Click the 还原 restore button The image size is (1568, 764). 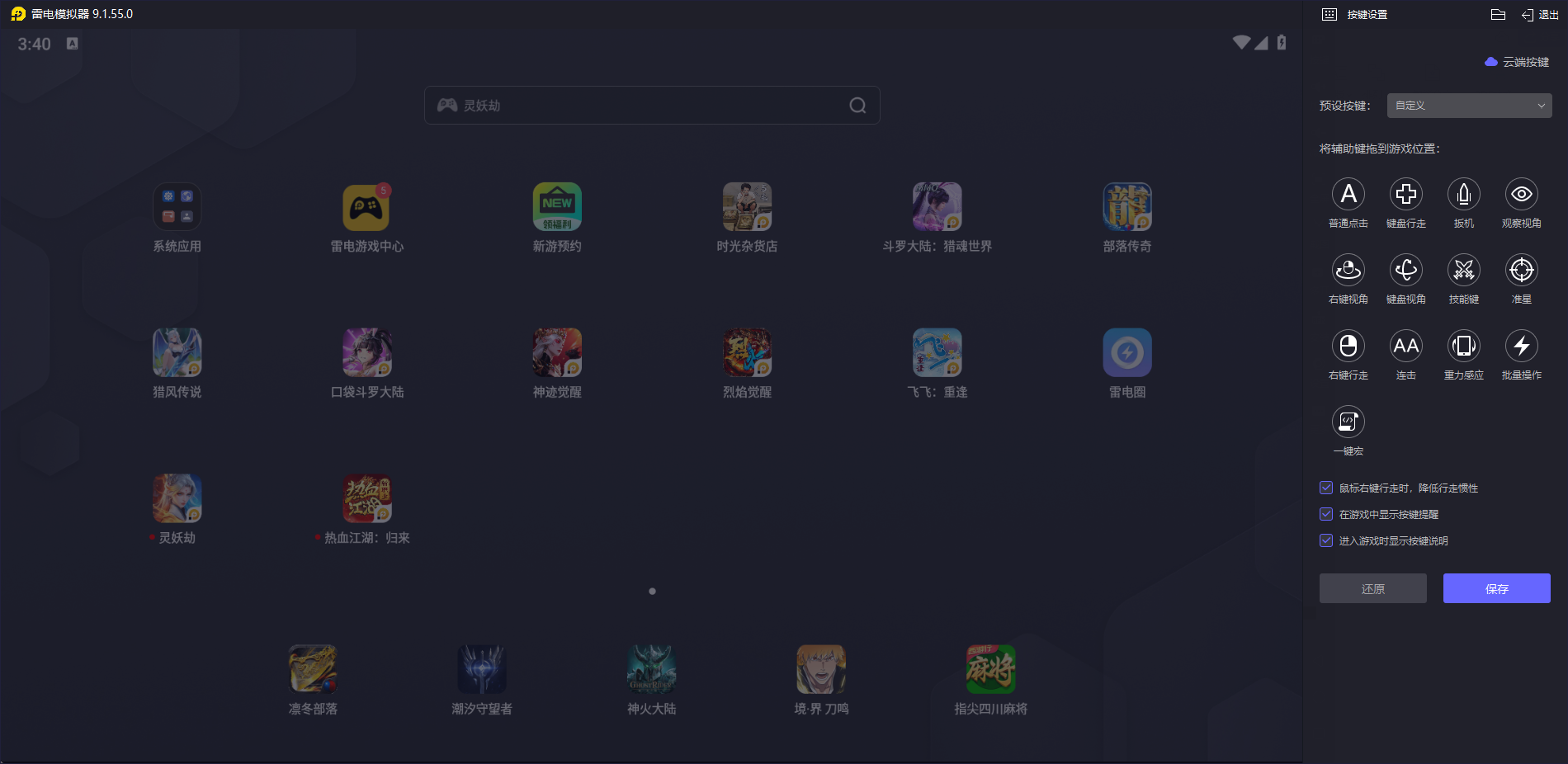pos(1373,588)
